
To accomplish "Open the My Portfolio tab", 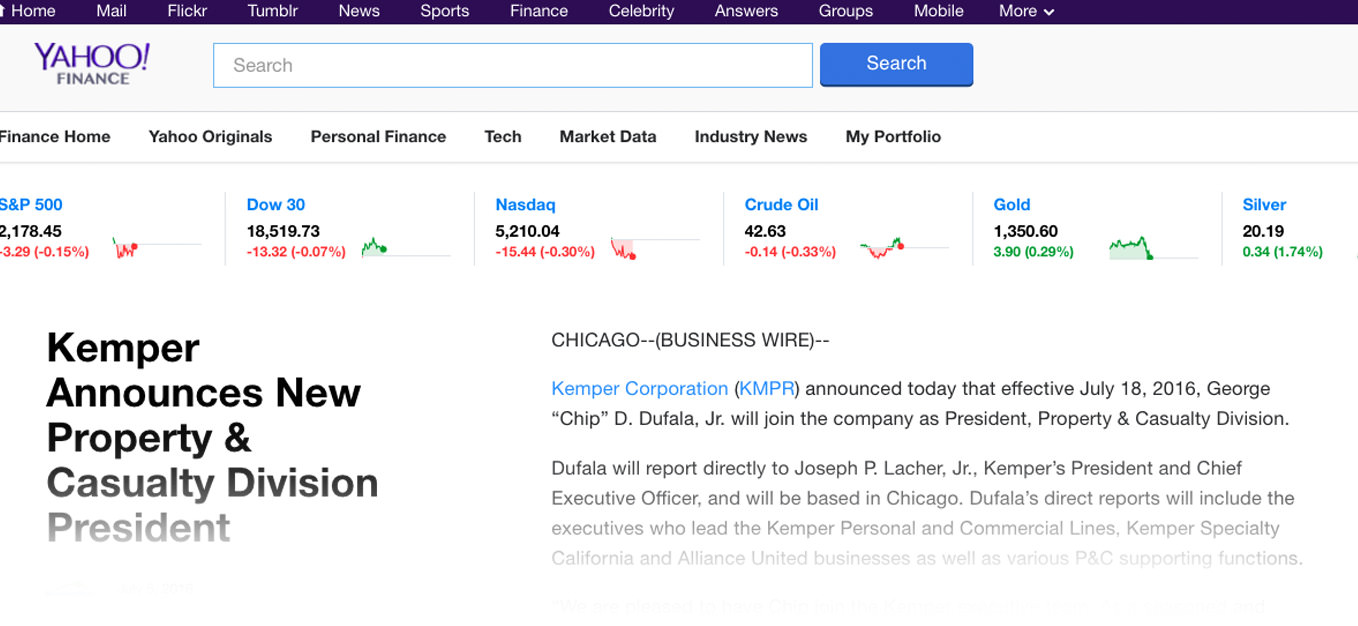I will 893,137.
